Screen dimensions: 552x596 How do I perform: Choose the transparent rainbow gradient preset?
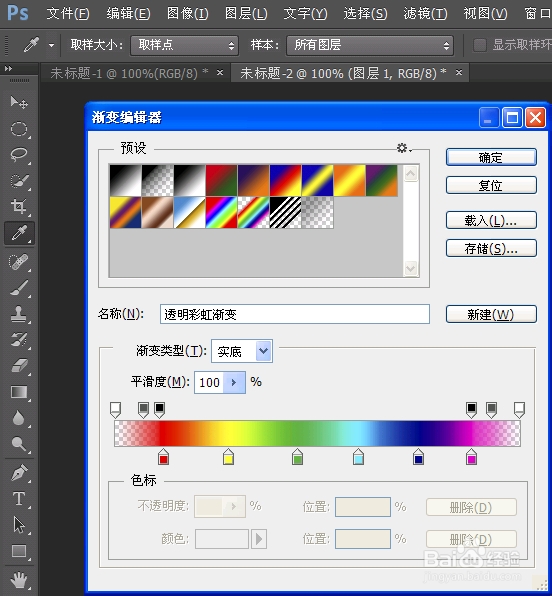click(254, 212)
